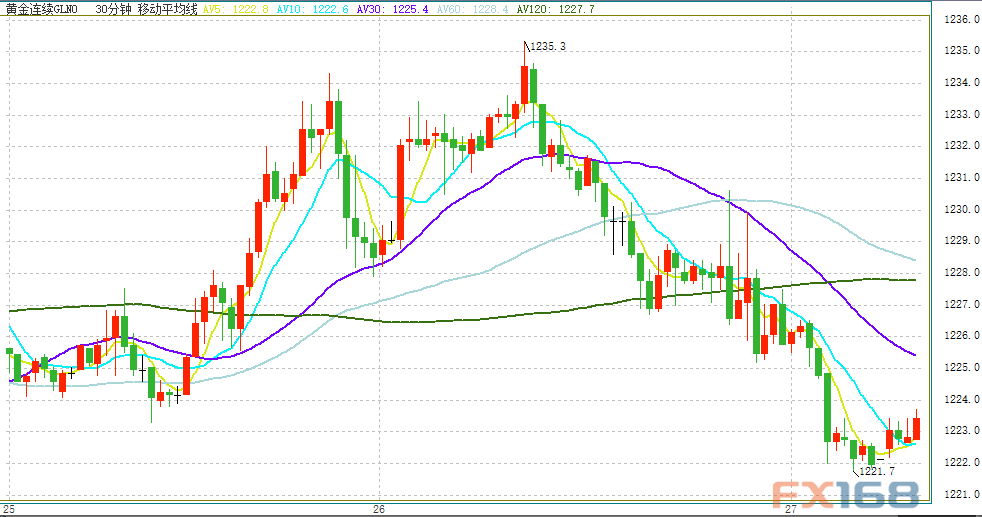Image resolution: width=982 pixels, height=517 pixels.
Task: Click date marker 27 on time axis
Action: (x=791, y=509)
